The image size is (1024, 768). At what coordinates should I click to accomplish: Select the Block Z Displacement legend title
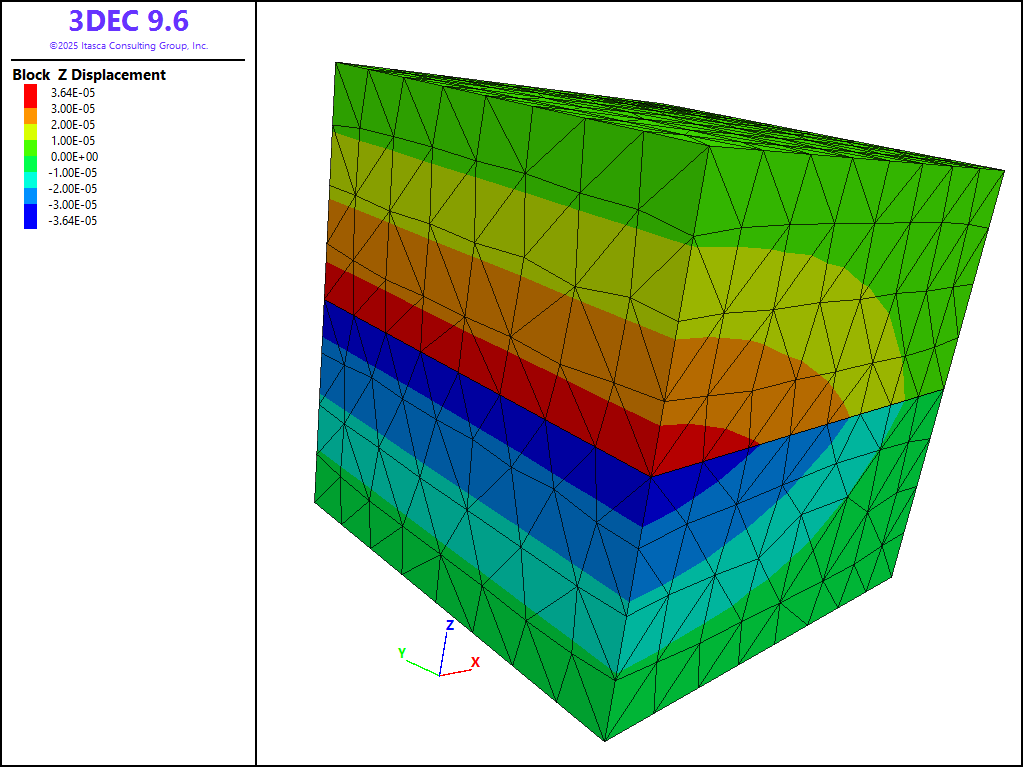point(89,75)
